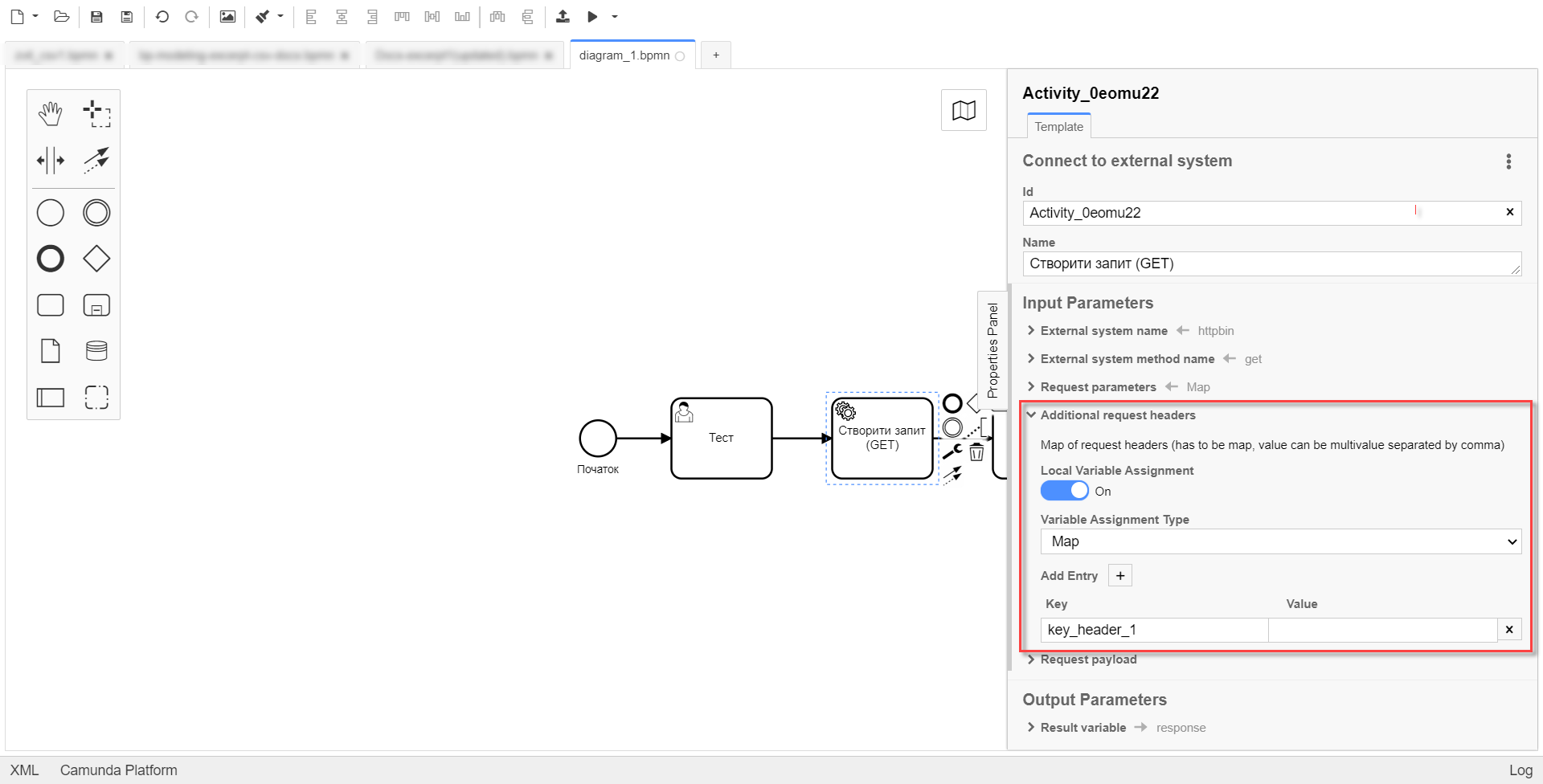Screen dimensions: 1543x784
Task: Activate the hand tool
Action: 51,113
